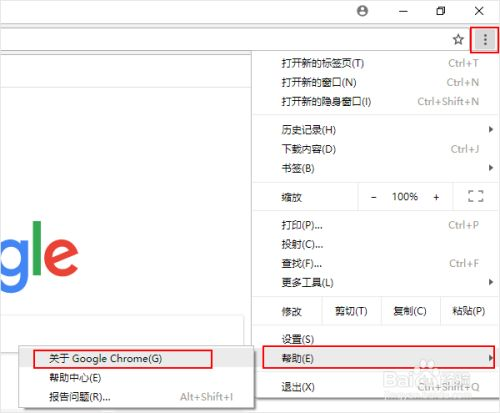
Task: Restore down the browser window
Action: pyautogui.click(x=441, y=11)
